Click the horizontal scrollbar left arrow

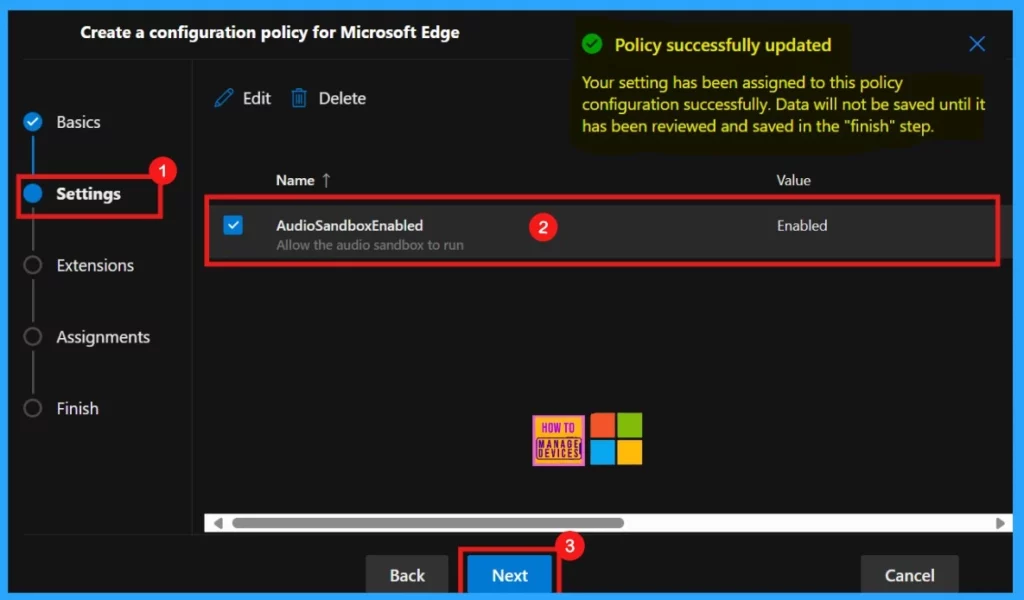coord(218,523)
